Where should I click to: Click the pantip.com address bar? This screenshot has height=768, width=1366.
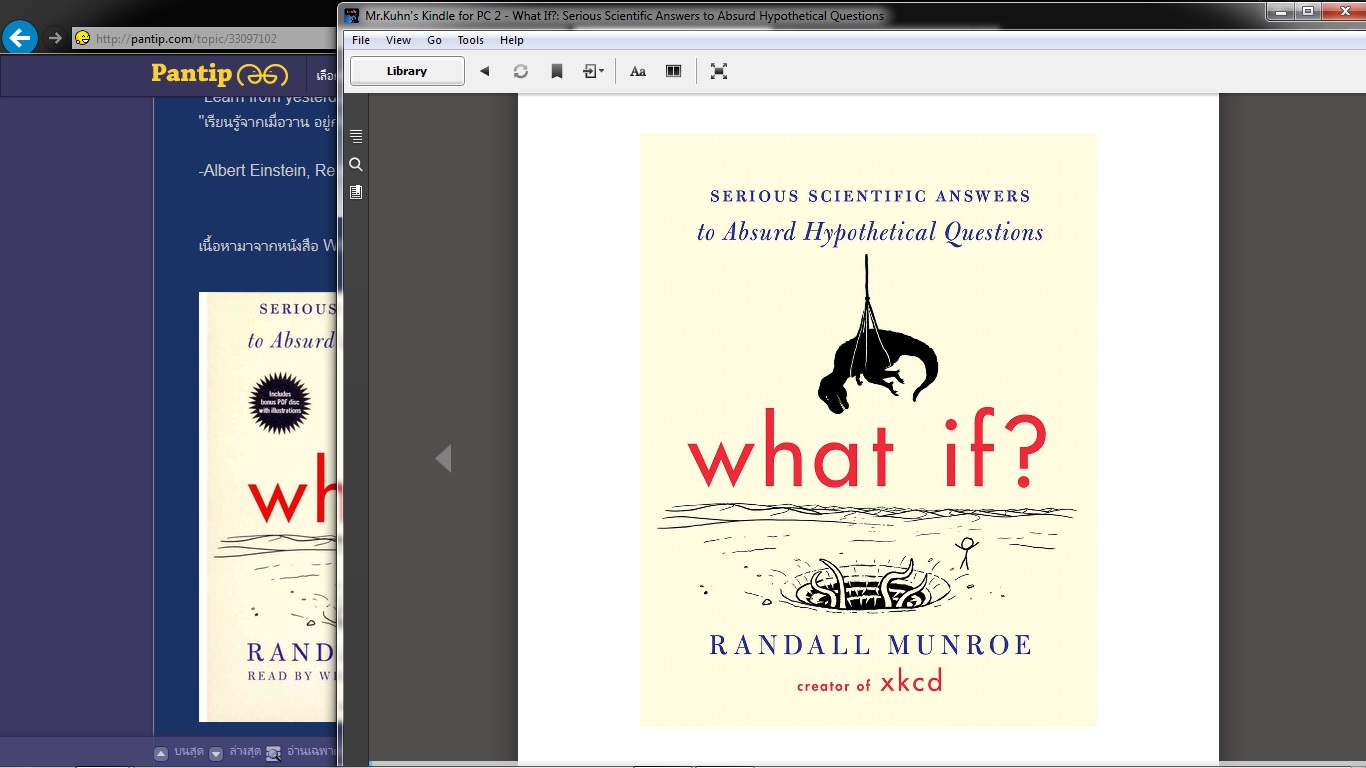pyautogui.click(x=205, y=38)
